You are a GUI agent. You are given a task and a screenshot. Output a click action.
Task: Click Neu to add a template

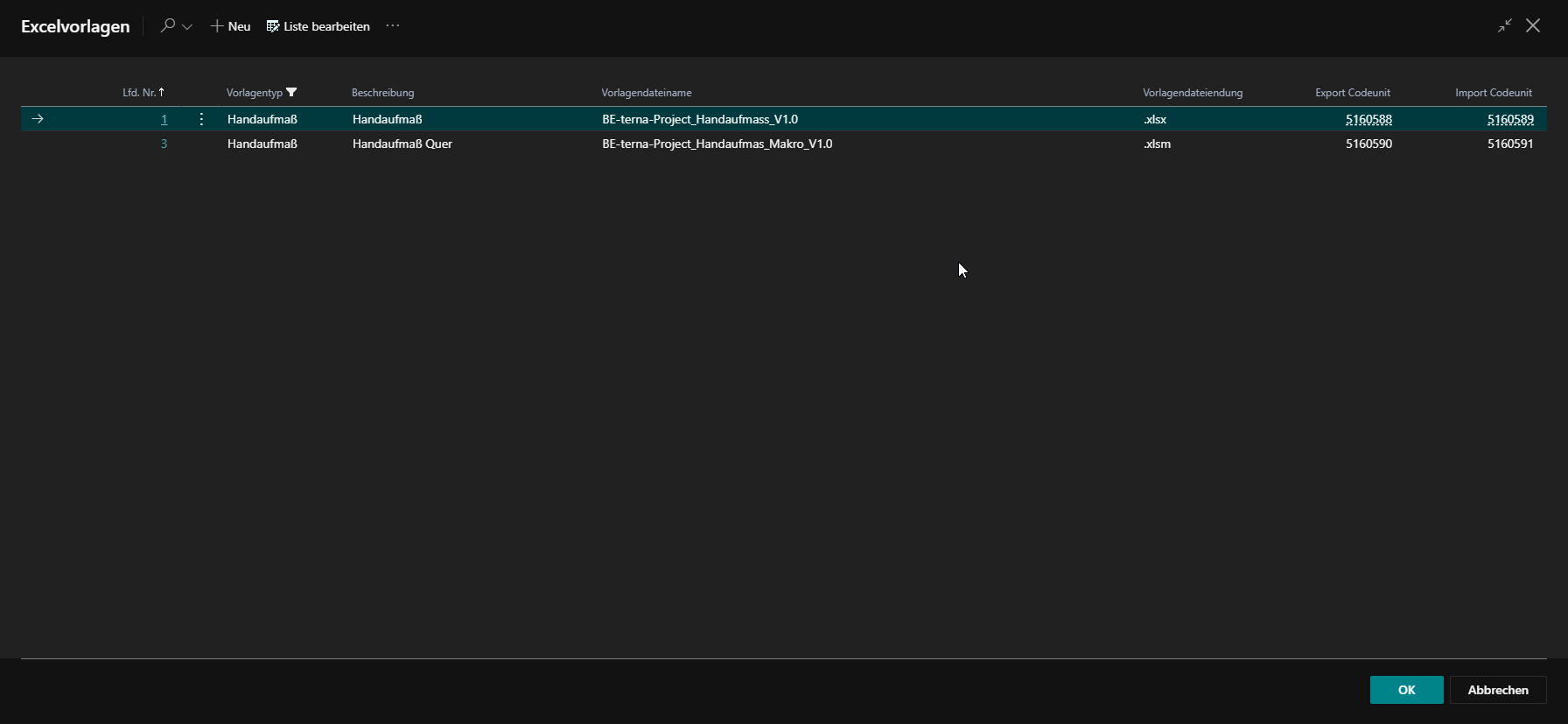(x=231, y=26)
